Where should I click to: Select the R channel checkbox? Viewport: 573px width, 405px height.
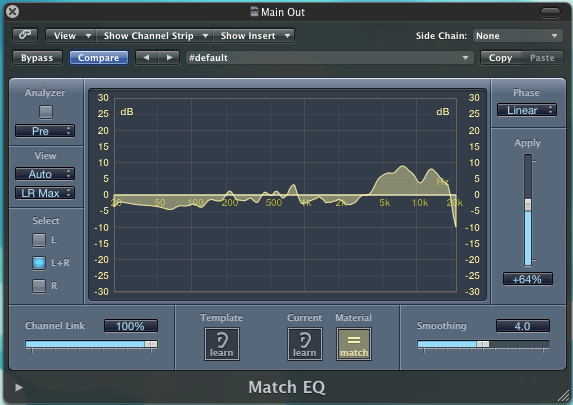point(39,286)
